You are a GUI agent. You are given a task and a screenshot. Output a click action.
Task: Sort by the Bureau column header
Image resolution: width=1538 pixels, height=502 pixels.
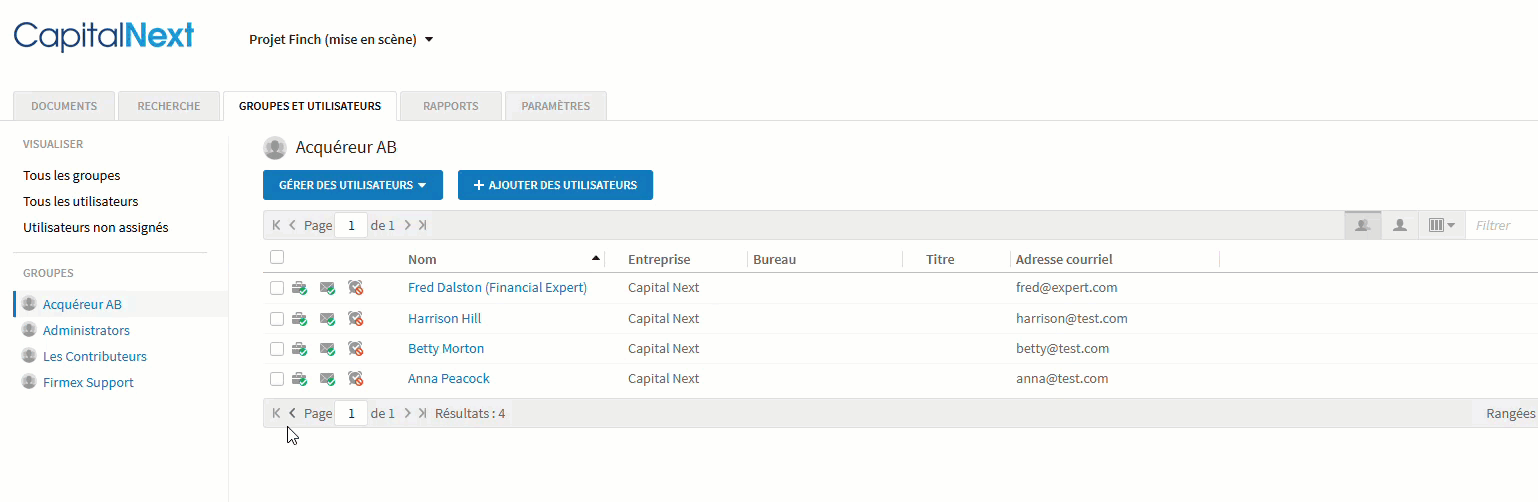point(775,259)
